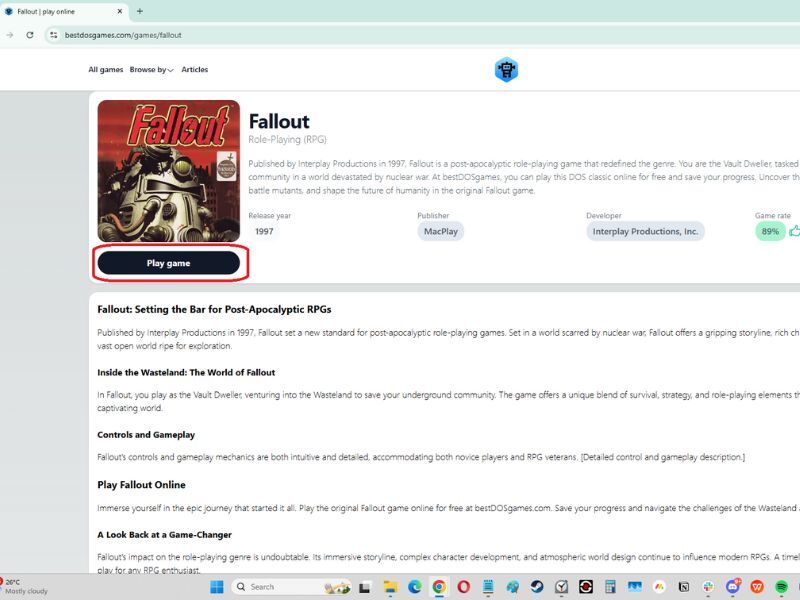Click the site information icon in the address bar
Screen dimensions: 800x600
(54, 34)
